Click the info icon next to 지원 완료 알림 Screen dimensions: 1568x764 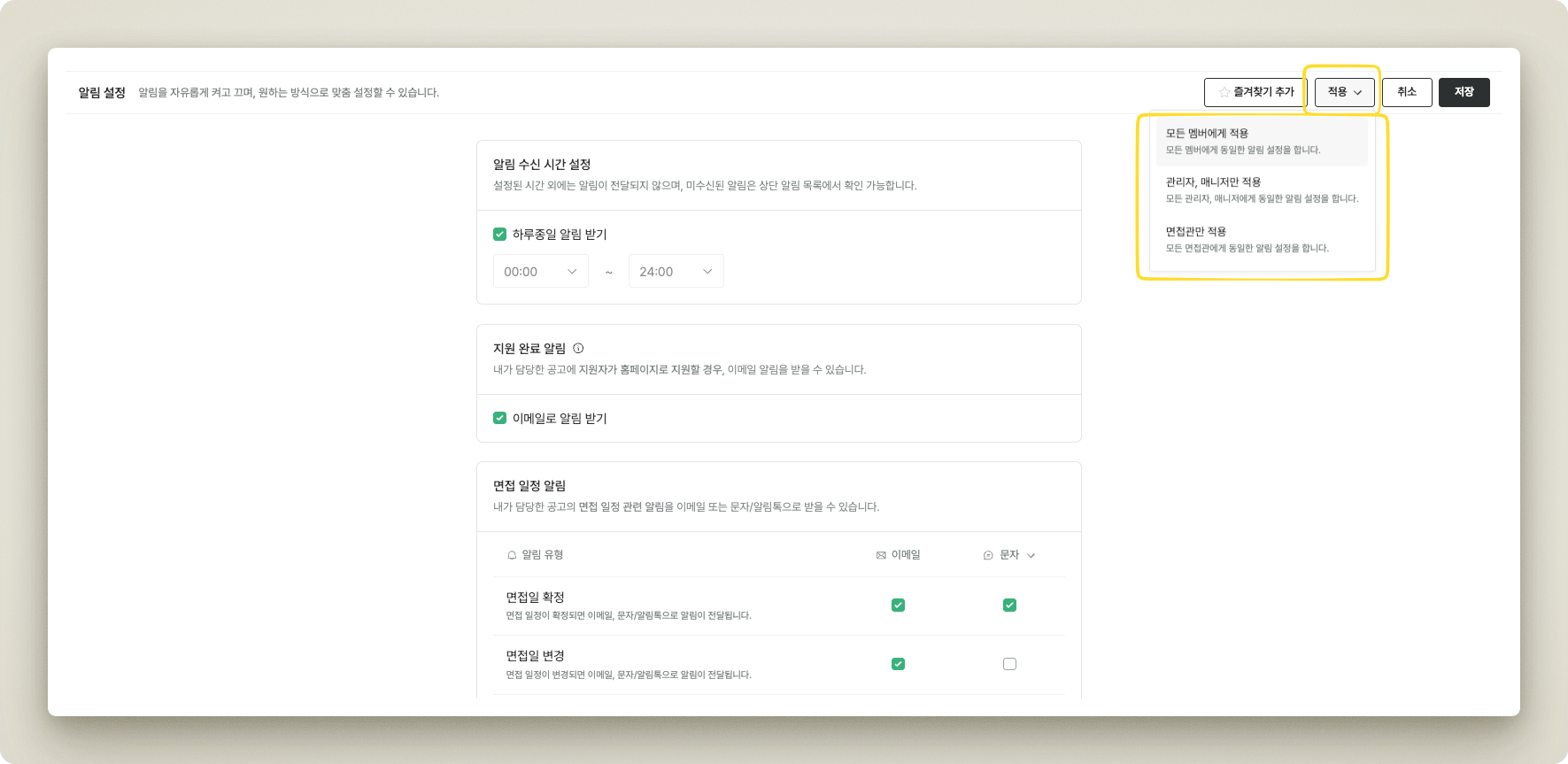tap(578, 349)
